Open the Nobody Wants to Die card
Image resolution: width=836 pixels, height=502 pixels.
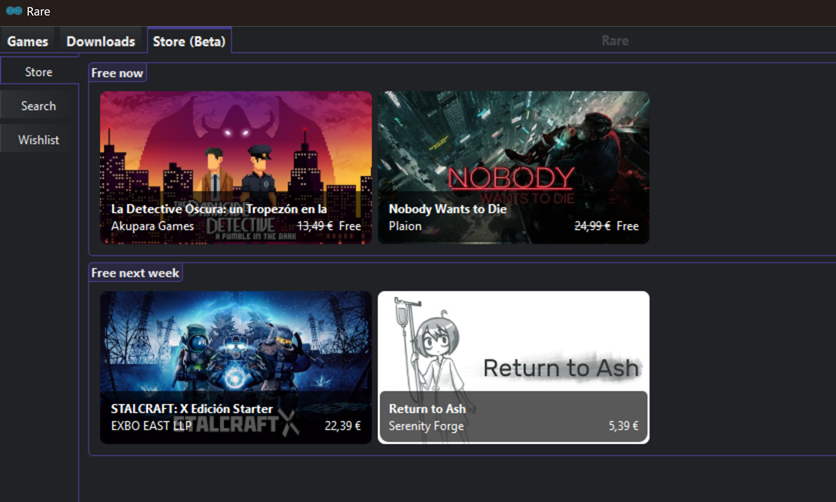coord(513,167)
